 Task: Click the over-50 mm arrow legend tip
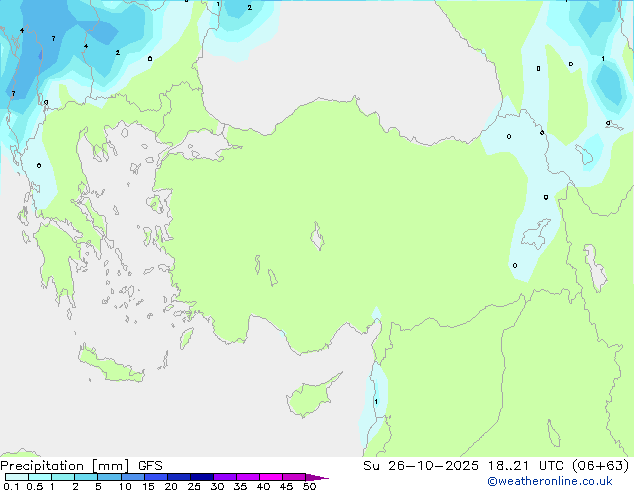pyautogui.click(x=317, y=477)
